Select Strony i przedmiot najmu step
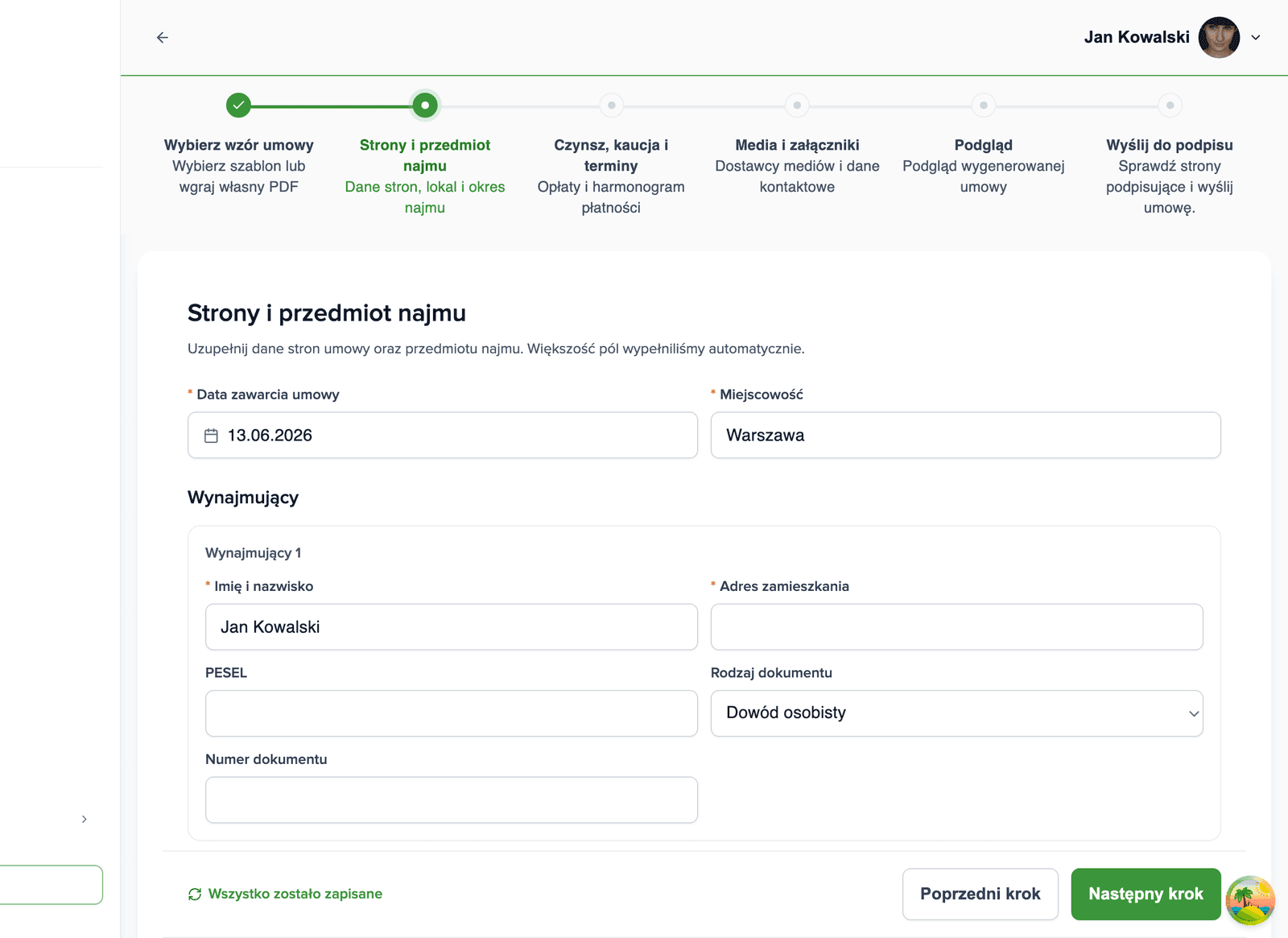 [425, 155]
